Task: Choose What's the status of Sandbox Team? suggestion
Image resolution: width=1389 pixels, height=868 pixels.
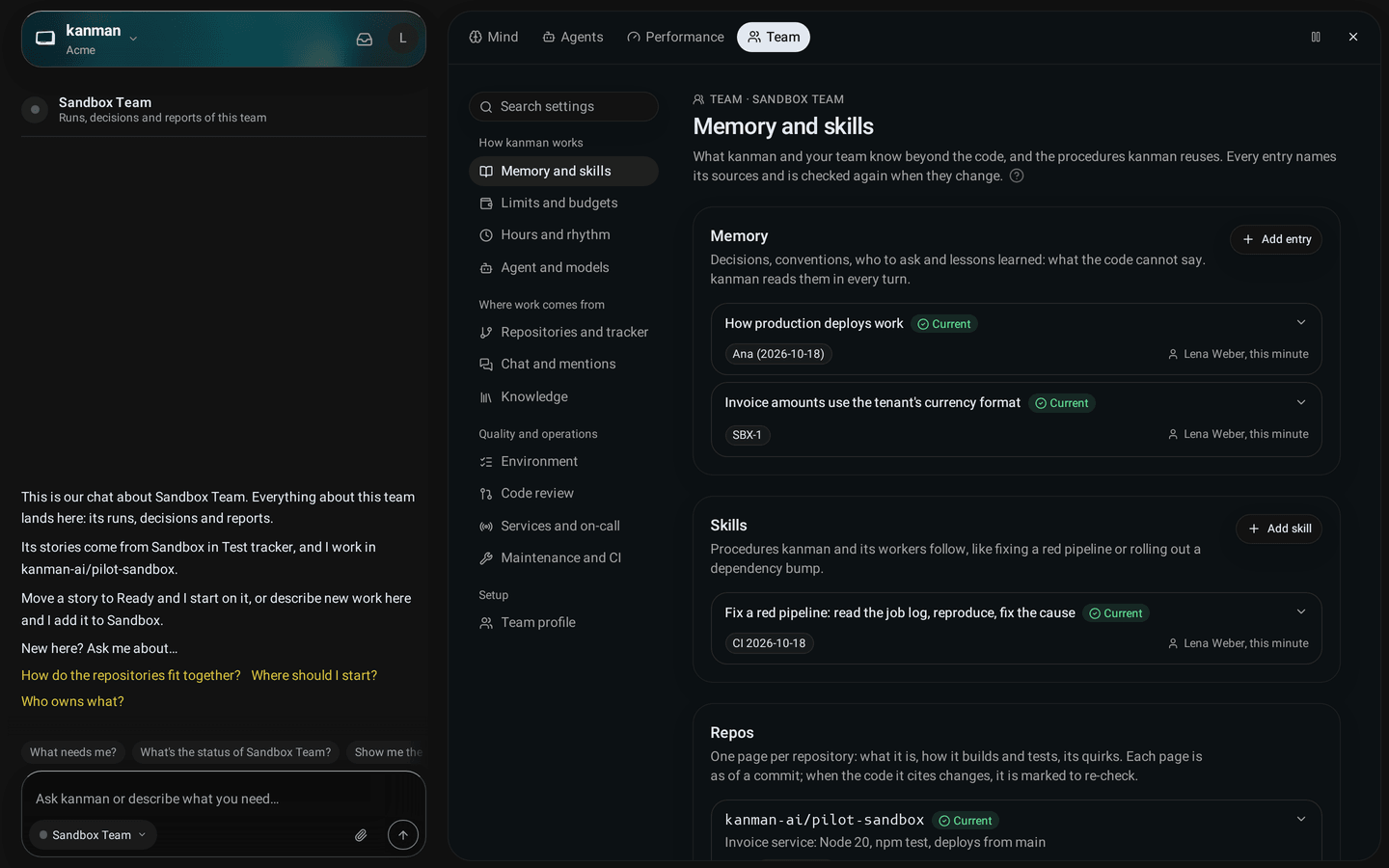Action: [x=235, y=752]
